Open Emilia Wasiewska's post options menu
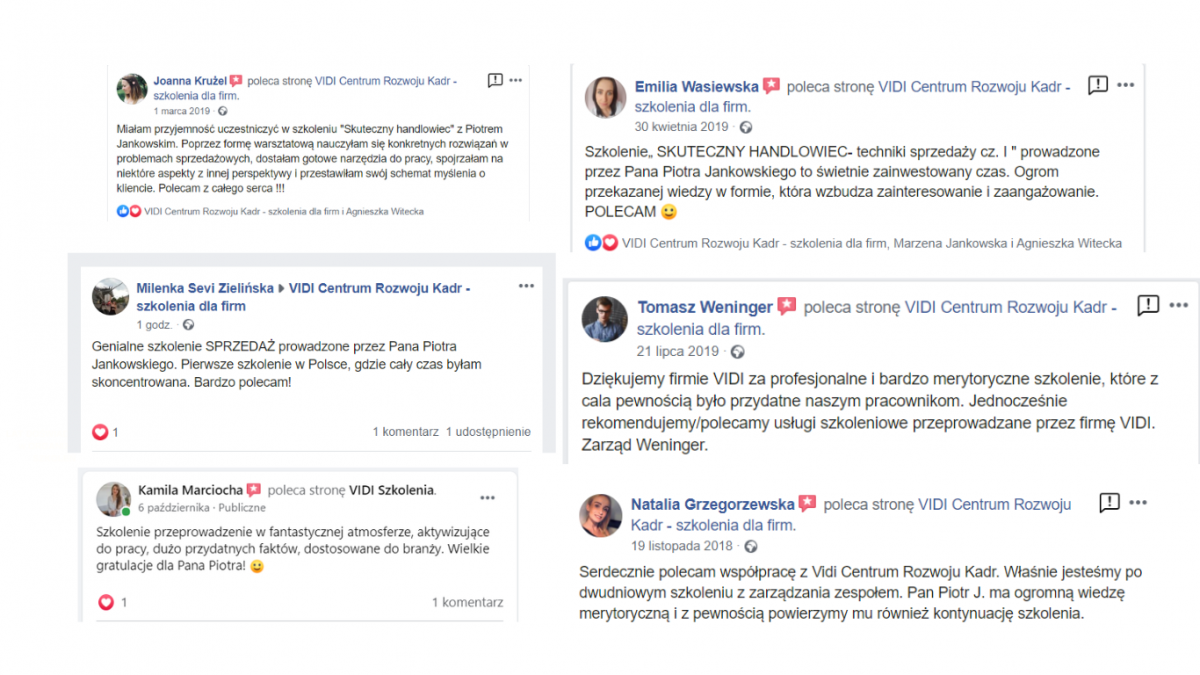Screen dimensions: 1200x675 tap(1128, 85)
